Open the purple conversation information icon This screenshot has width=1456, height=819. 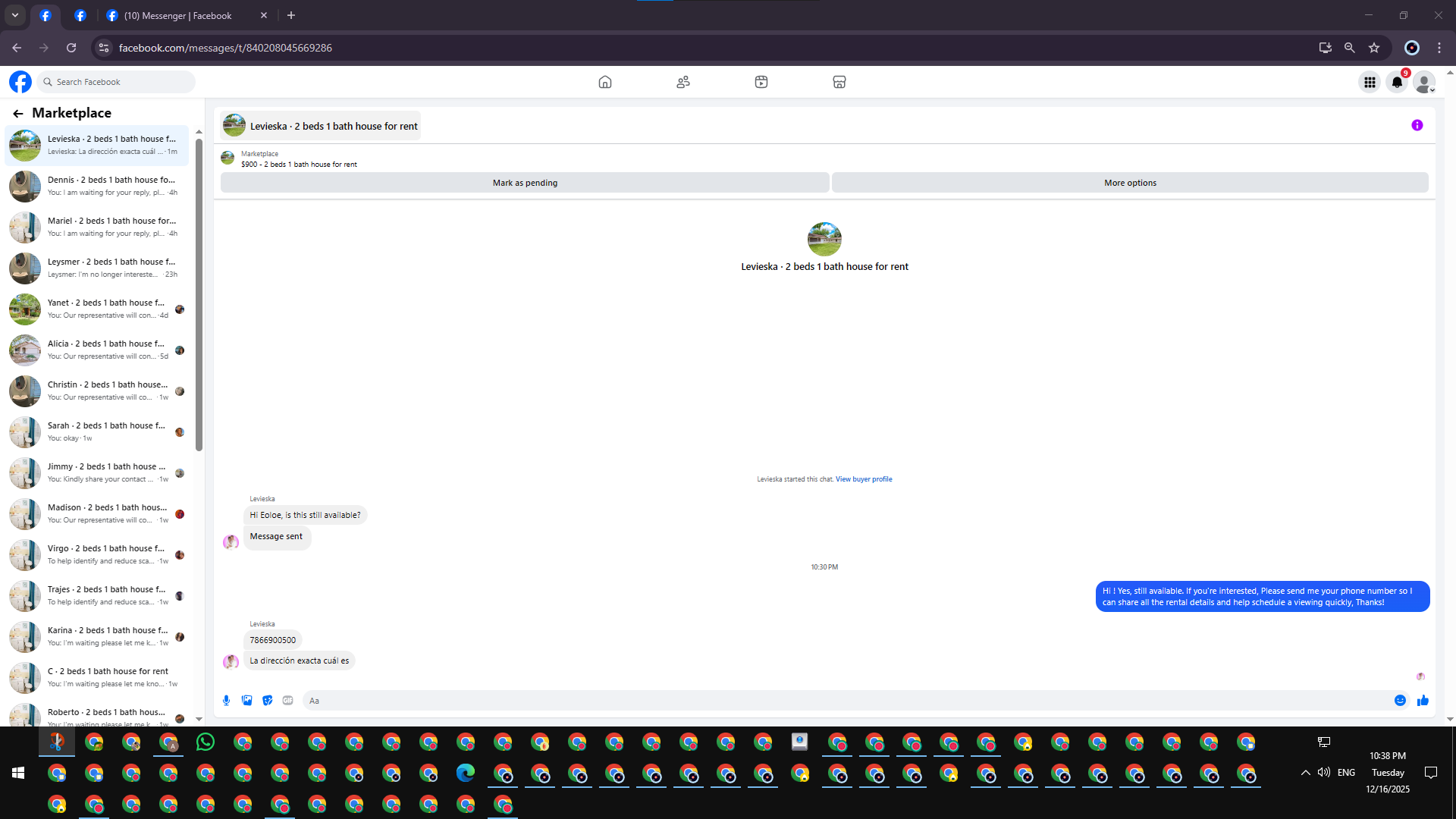tap(1417, 125)
